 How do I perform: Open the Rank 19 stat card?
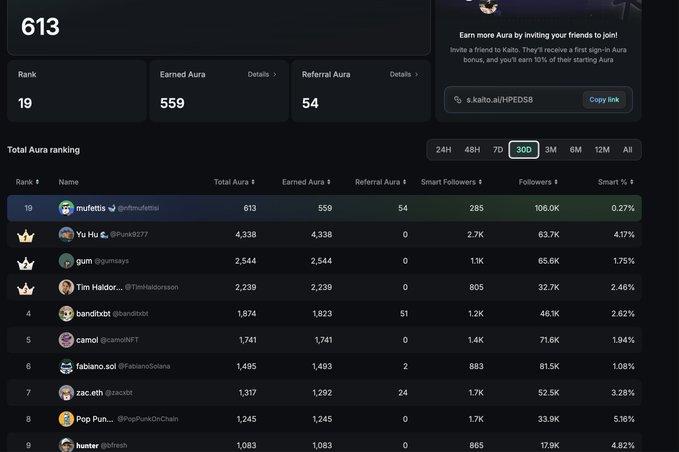[x=77, y=91]
